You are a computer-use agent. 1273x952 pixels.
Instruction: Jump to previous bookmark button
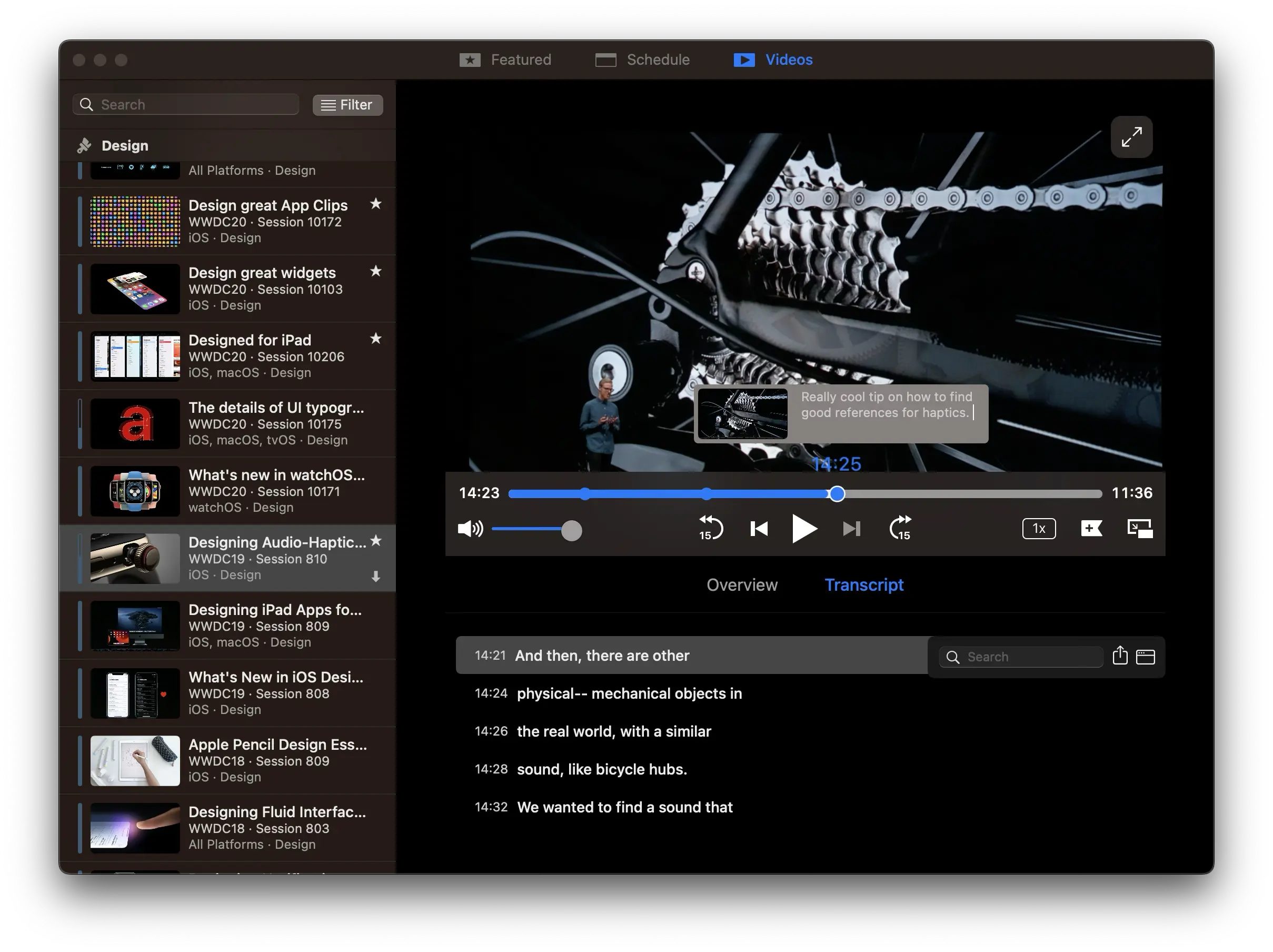[x=759, y=528]
